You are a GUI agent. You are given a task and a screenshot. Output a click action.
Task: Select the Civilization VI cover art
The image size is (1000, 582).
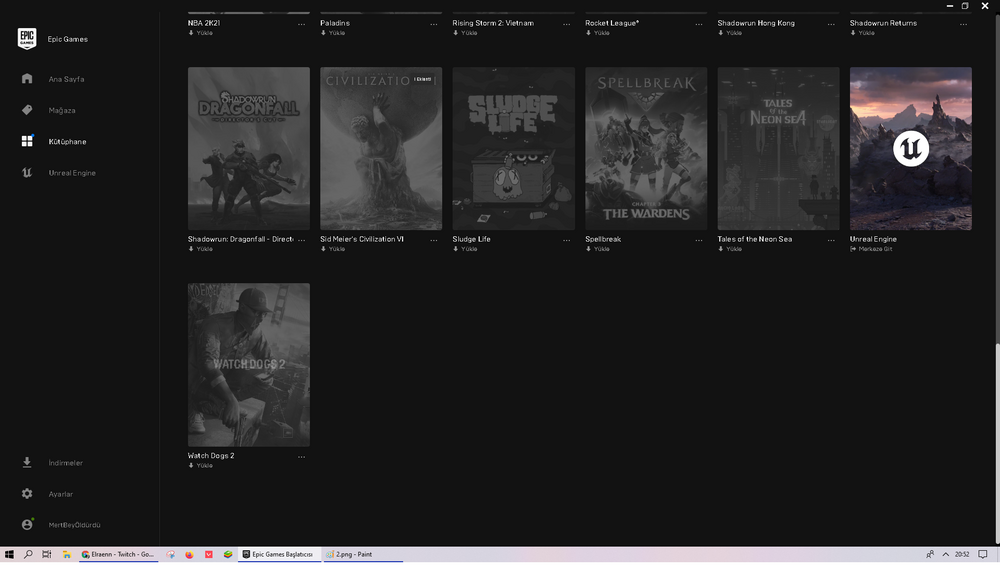click(381, 149)
